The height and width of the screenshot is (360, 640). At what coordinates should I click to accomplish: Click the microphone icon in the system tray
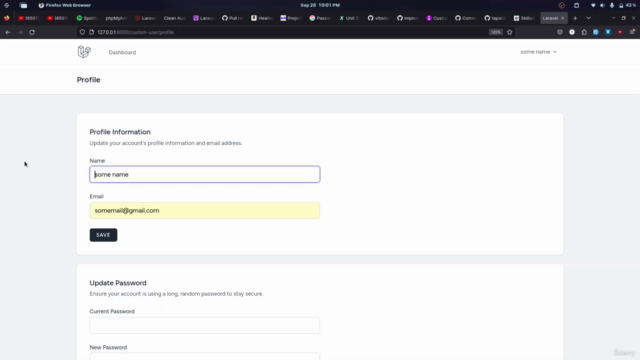click(x=612, y=5)
